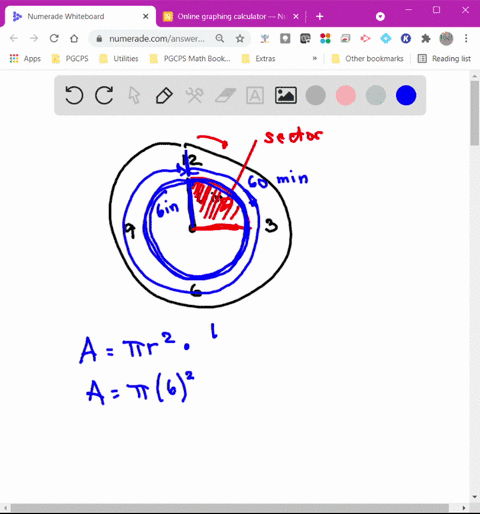Expand the hidden bookmarks chevron
The image size is (480, 514).
pos(315,58)
